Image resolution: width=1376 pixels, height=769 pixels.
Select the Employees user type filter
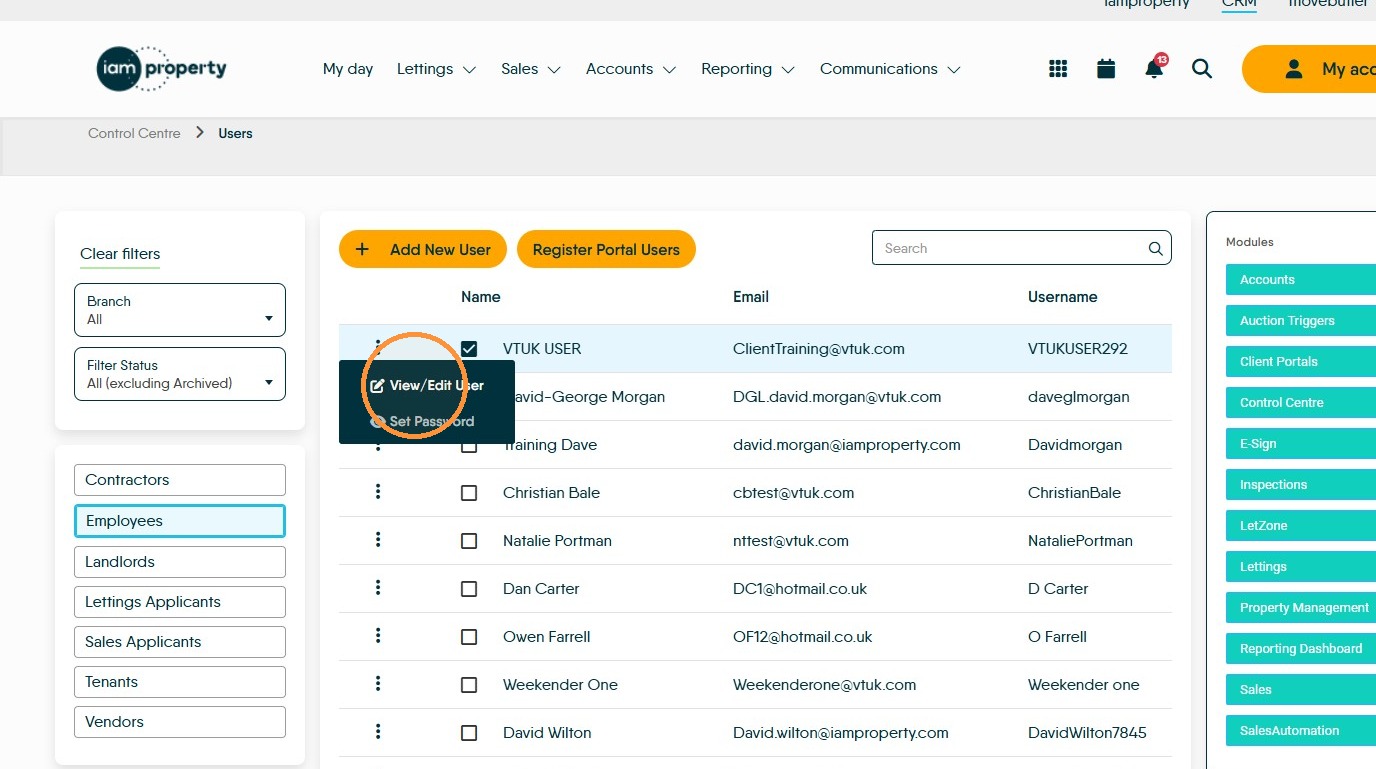click(x=180, y=521)
